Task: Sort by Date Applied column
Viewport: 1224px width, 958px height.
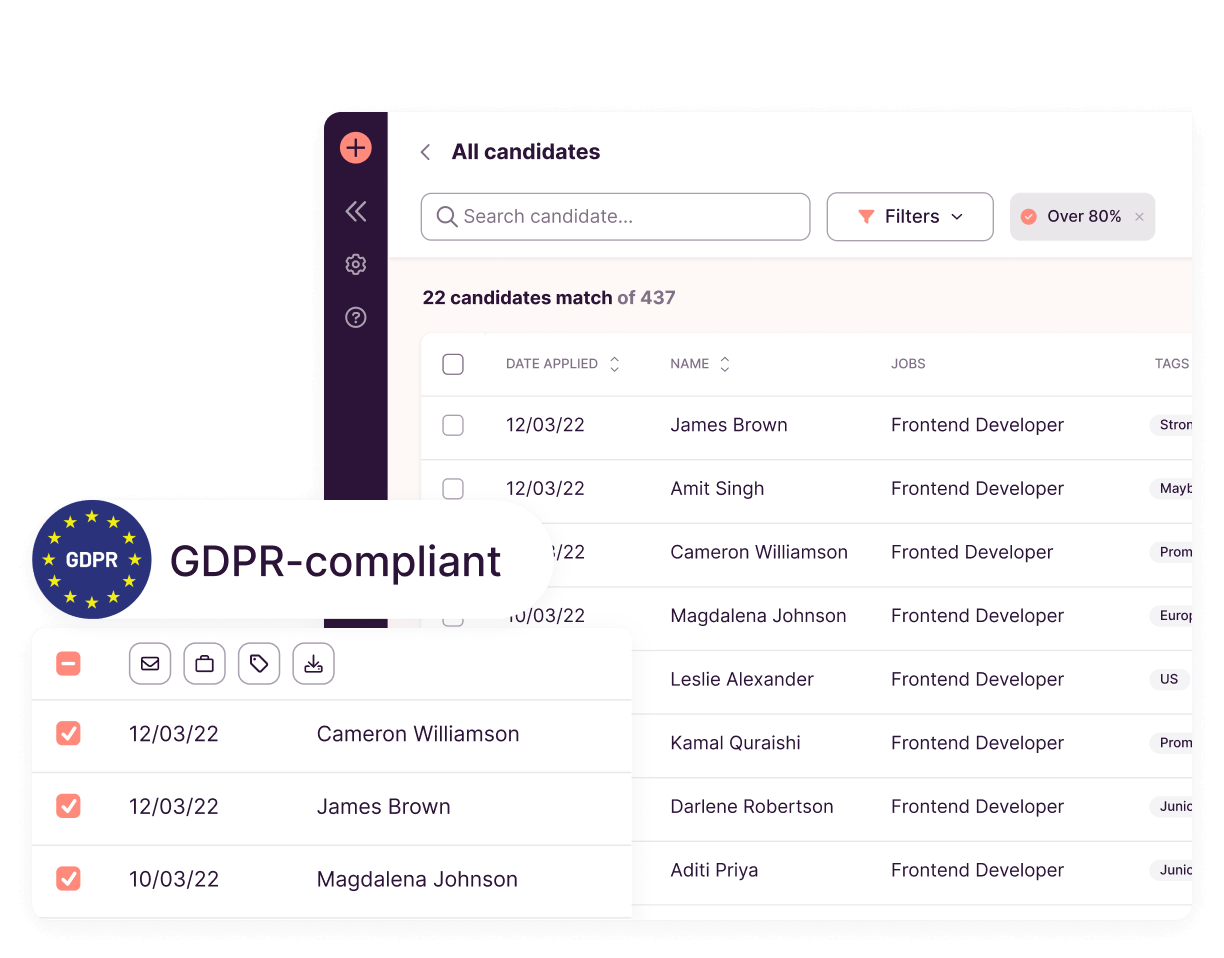Action: pos(614,364)
